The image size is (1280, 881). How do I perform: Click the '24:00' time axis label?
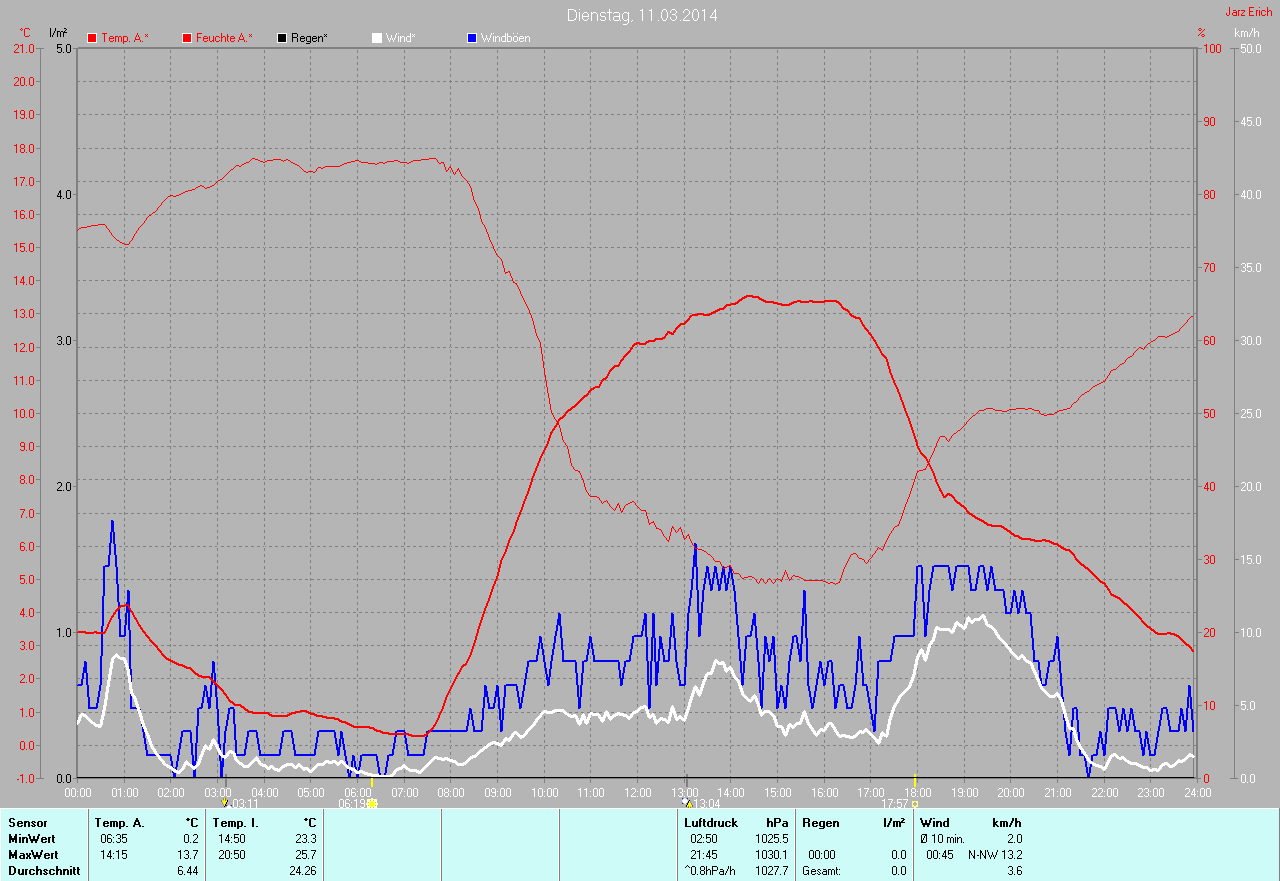1197,792
